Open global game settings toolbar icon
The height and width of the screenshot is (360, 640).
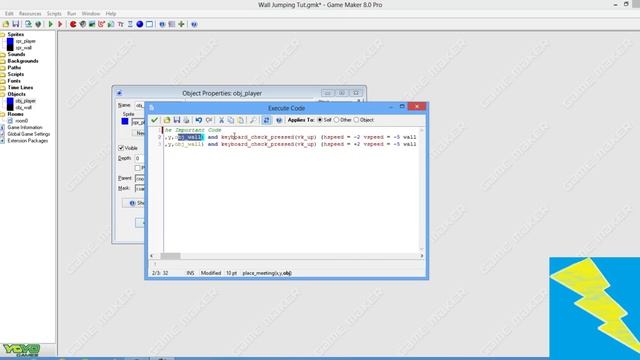tap(172, 24)
